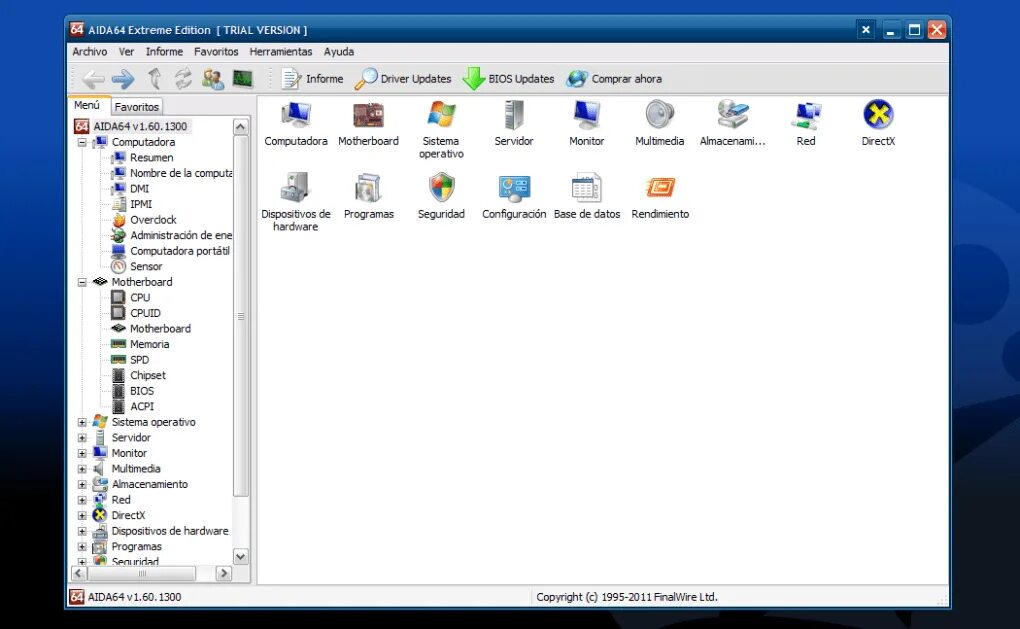1020x629 pixels.
Task: Click the tree scrollbar up arrow
Action: (x=241, y=127)
